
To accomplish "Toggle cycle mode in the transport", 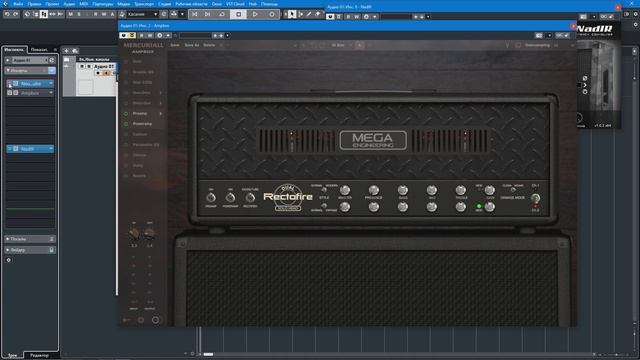I will tap(222, 14).
